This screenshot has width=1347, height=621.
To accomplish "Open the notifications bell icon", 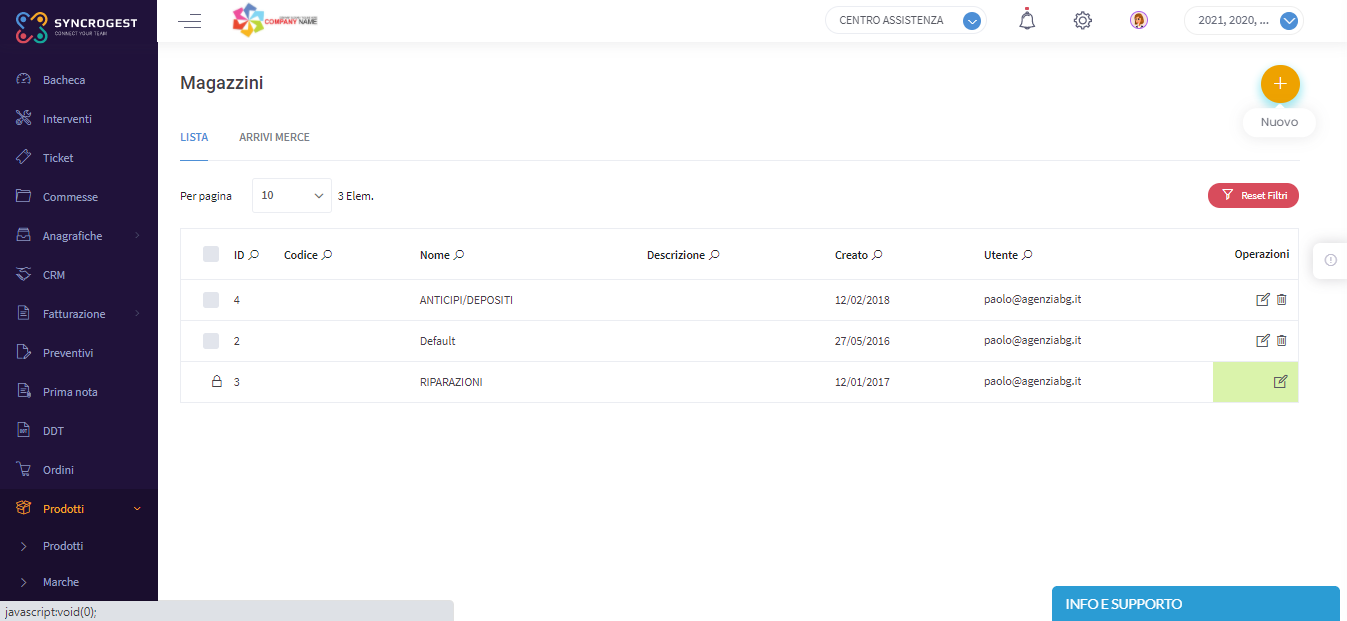I will [x=1027, y=20].
